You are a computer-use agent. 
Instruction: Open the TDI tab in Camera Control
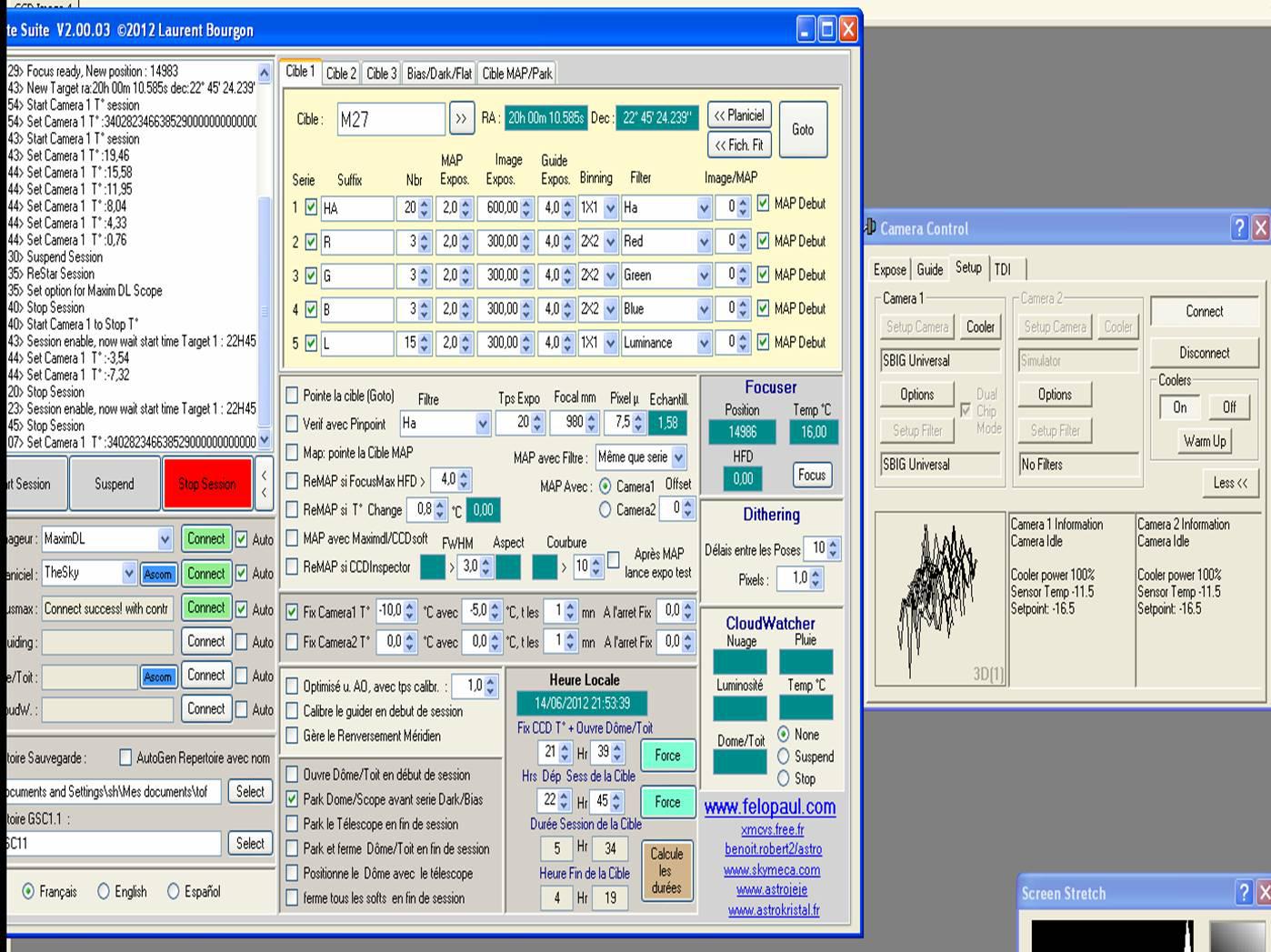(x=1002, y=269)
